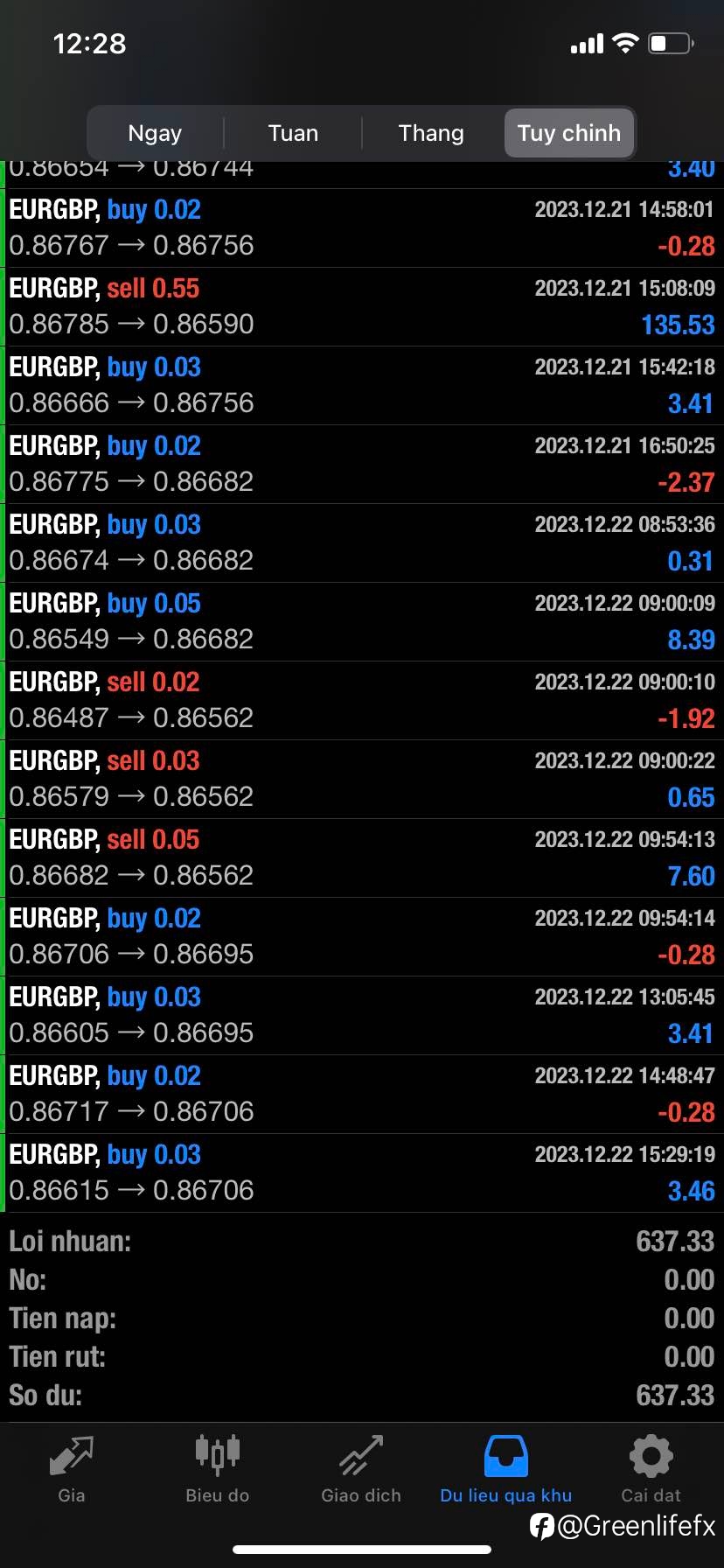
Task: Tap the Facebook logo in watermark
Action: pos(542,1527)
